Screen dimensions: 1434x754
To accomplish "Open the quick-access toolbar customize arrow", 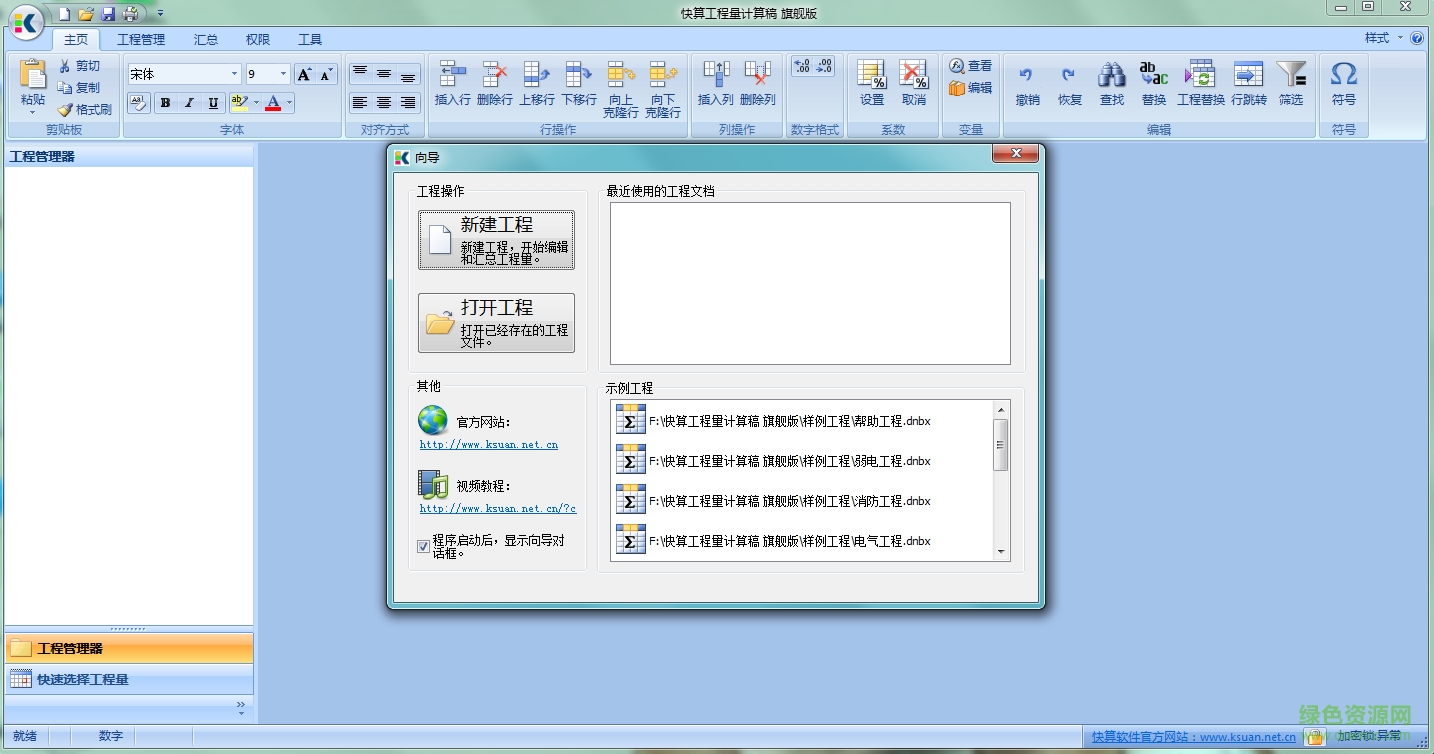I will pos(160,14).
